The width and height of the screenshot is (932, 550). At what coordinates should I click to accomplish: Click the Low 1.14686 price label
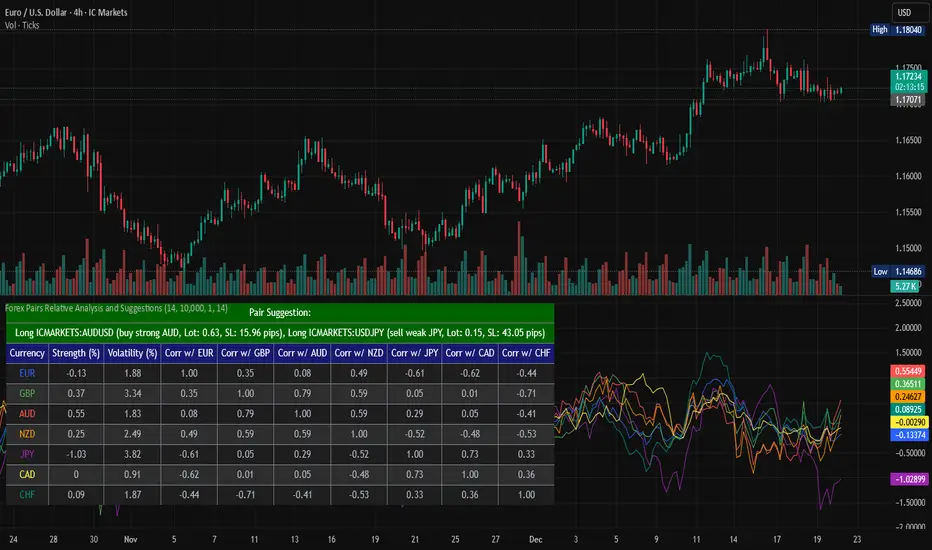click(895, 271)
